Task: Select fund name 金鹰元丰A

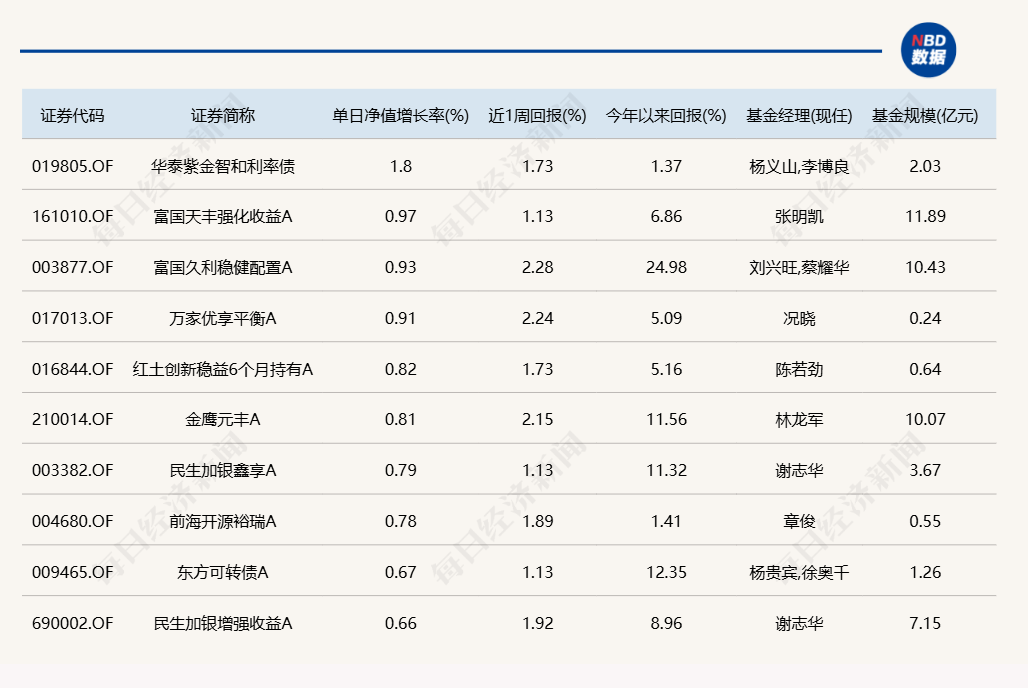Action: pos(223,419)
